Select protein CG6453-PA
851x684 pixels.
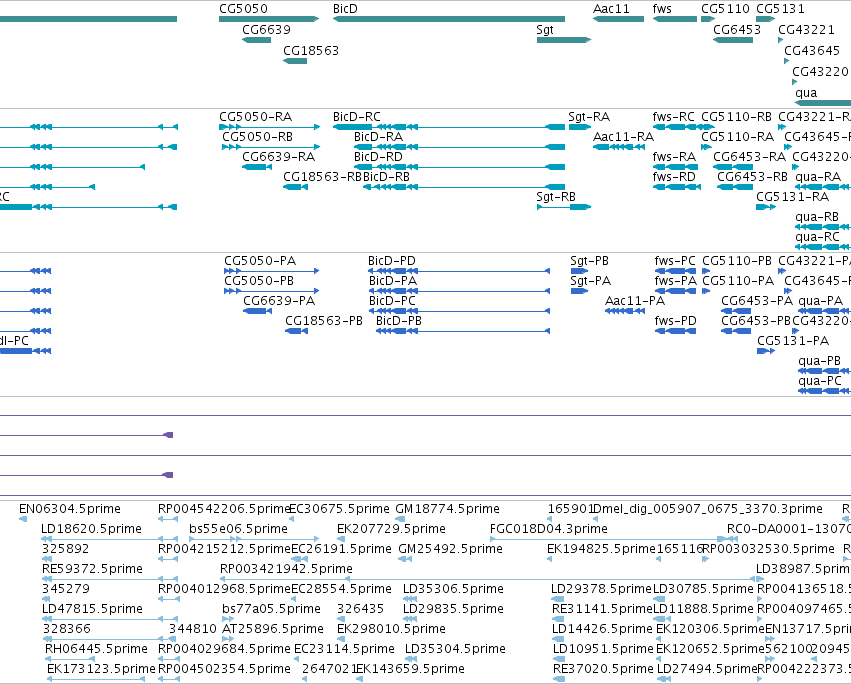coord(736,311)
